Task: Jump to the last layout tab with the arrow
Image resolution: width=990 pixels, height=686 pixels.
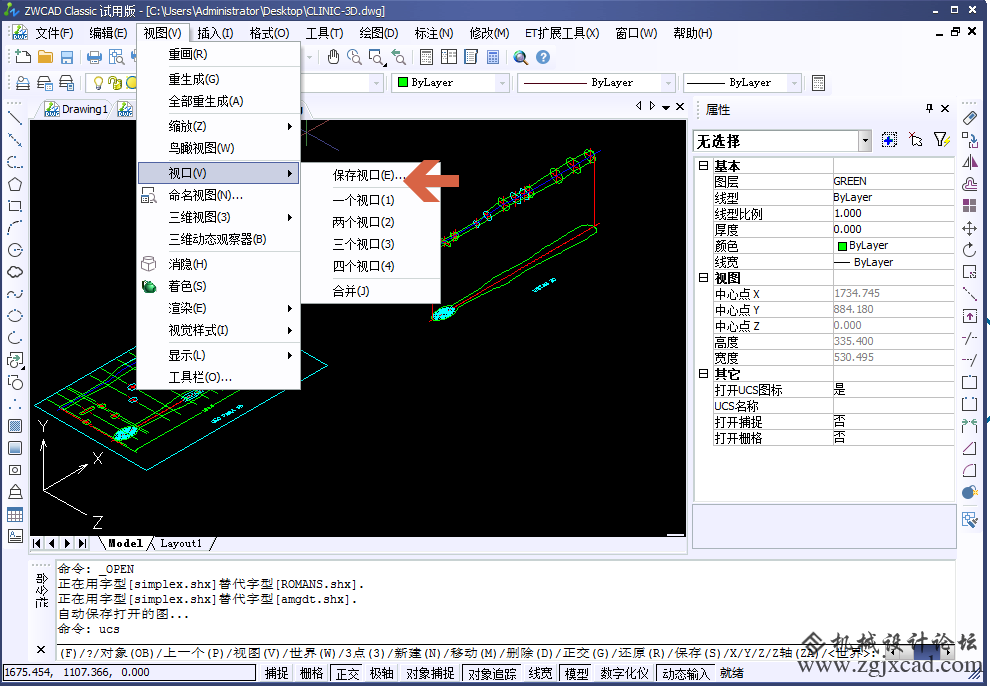Action: click(83, 543)
